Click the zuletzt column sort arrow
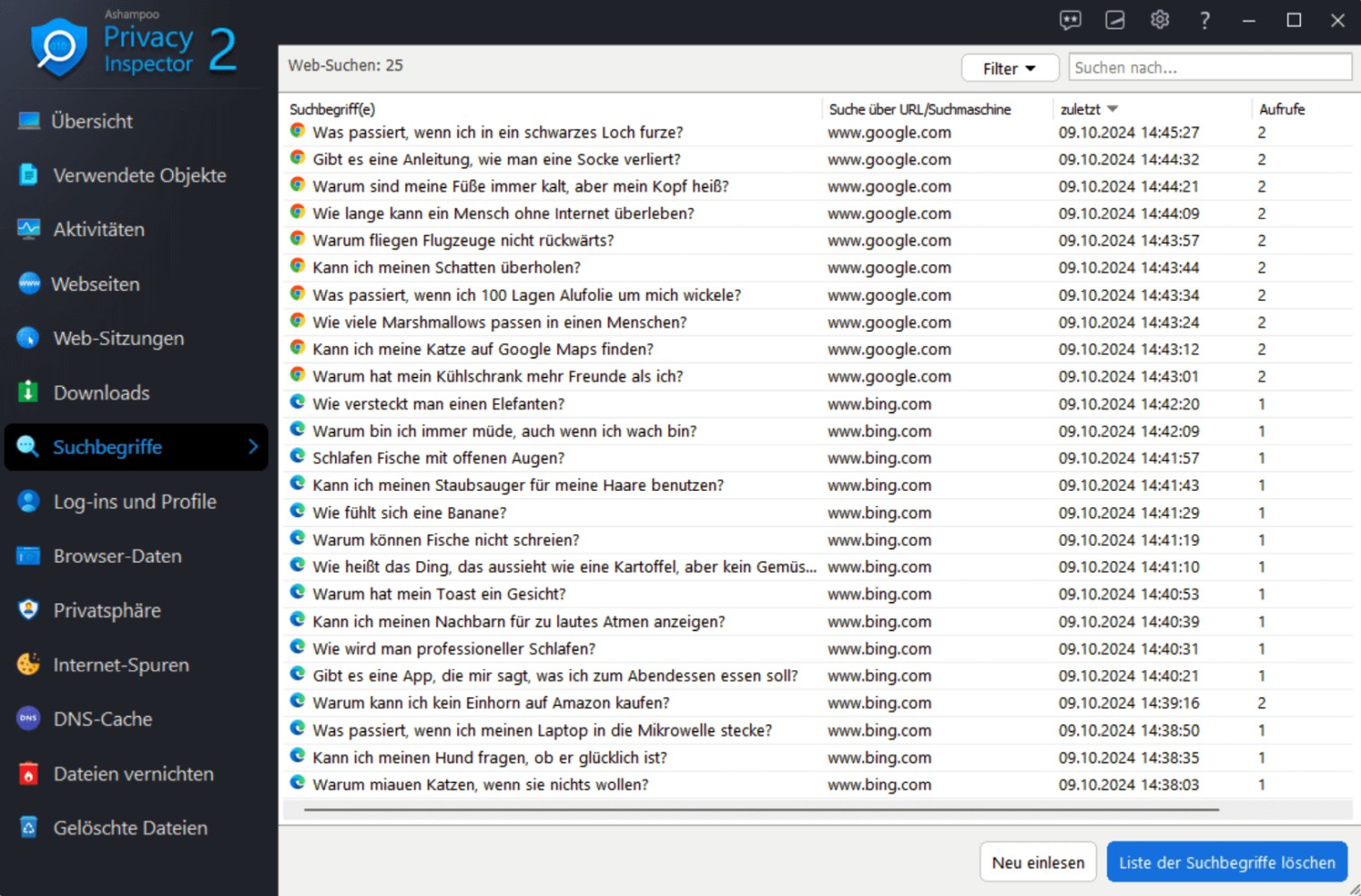 [1113, 108]
